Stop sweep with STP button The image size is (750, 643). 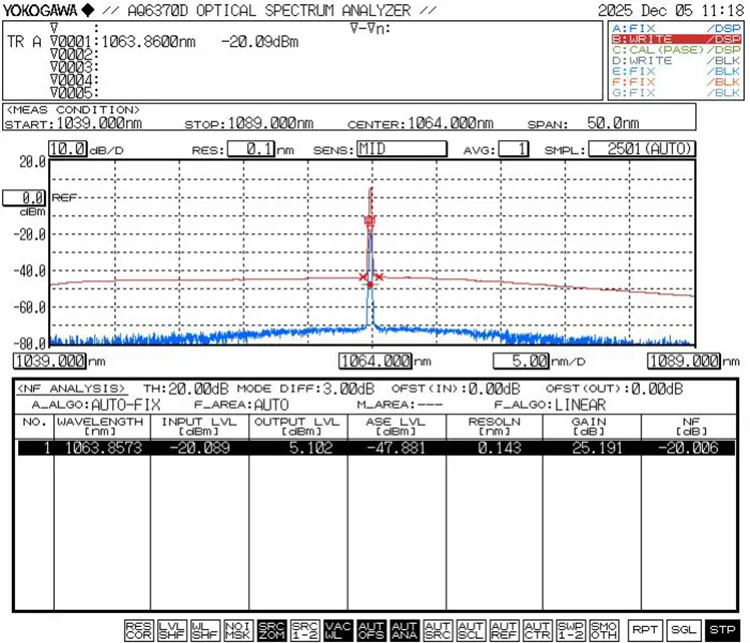(x=723, y=630)
